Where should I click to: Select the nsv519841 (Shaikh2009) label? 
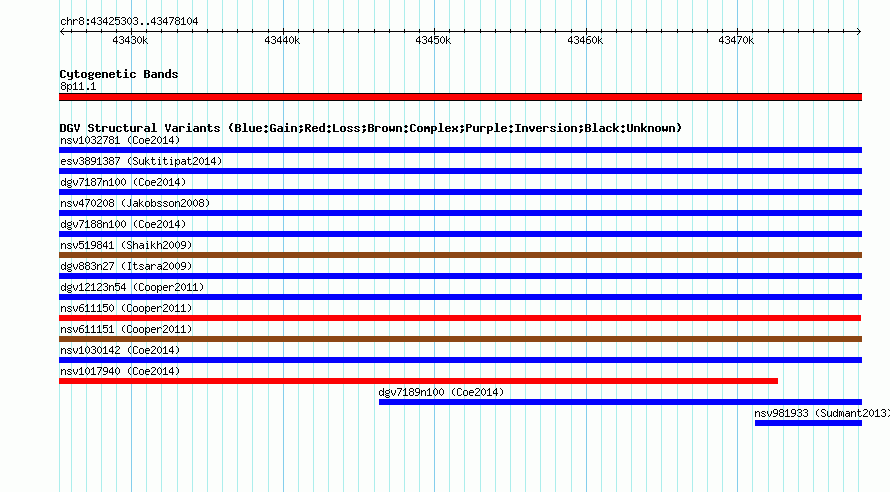pyautogui.click(x=126, y=245)
